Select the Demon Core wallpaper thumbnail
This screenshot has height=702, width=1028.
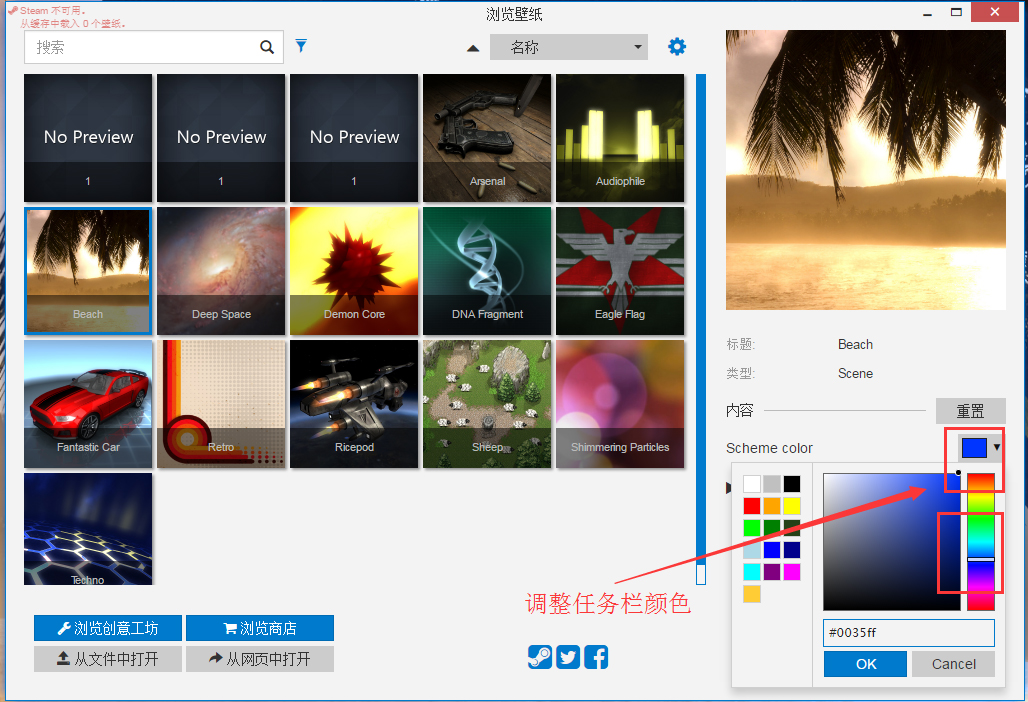tap(354, 271)
